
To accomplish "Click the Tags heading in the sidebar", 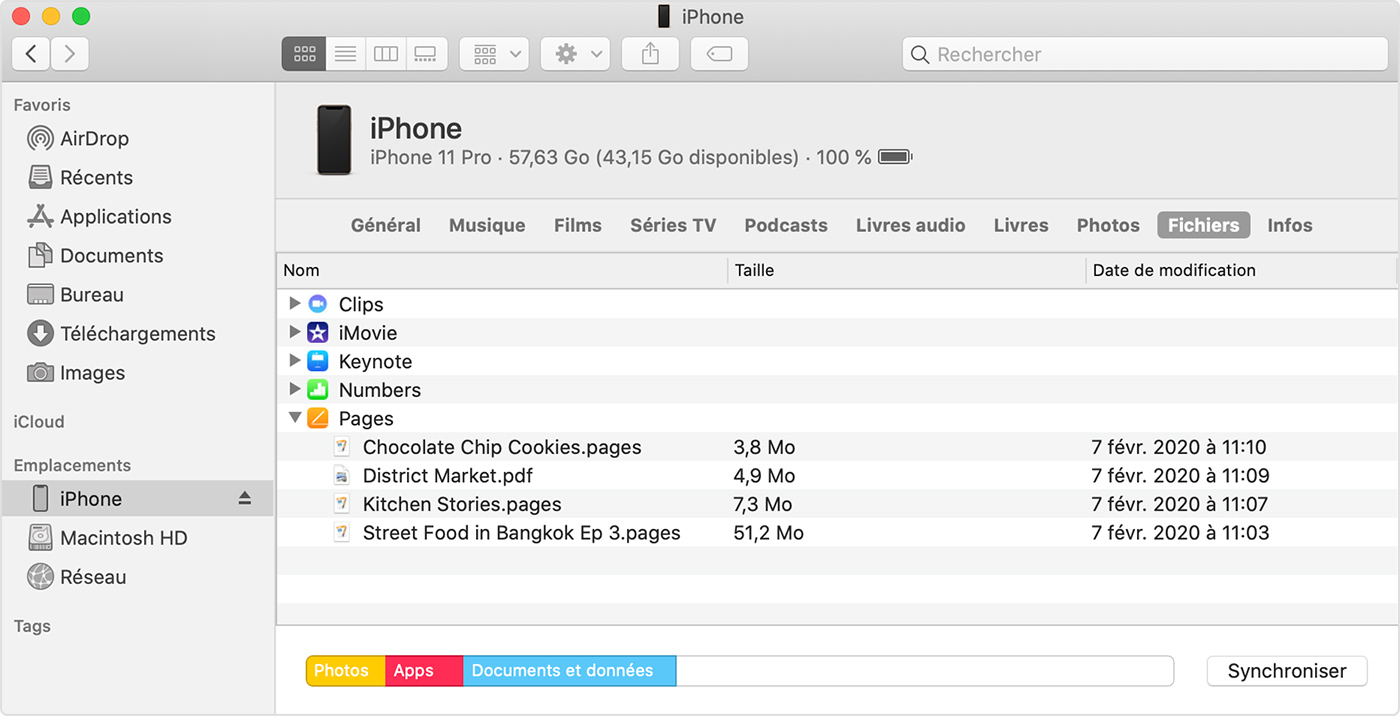I will pyautogui.click(x=32, y=626).
